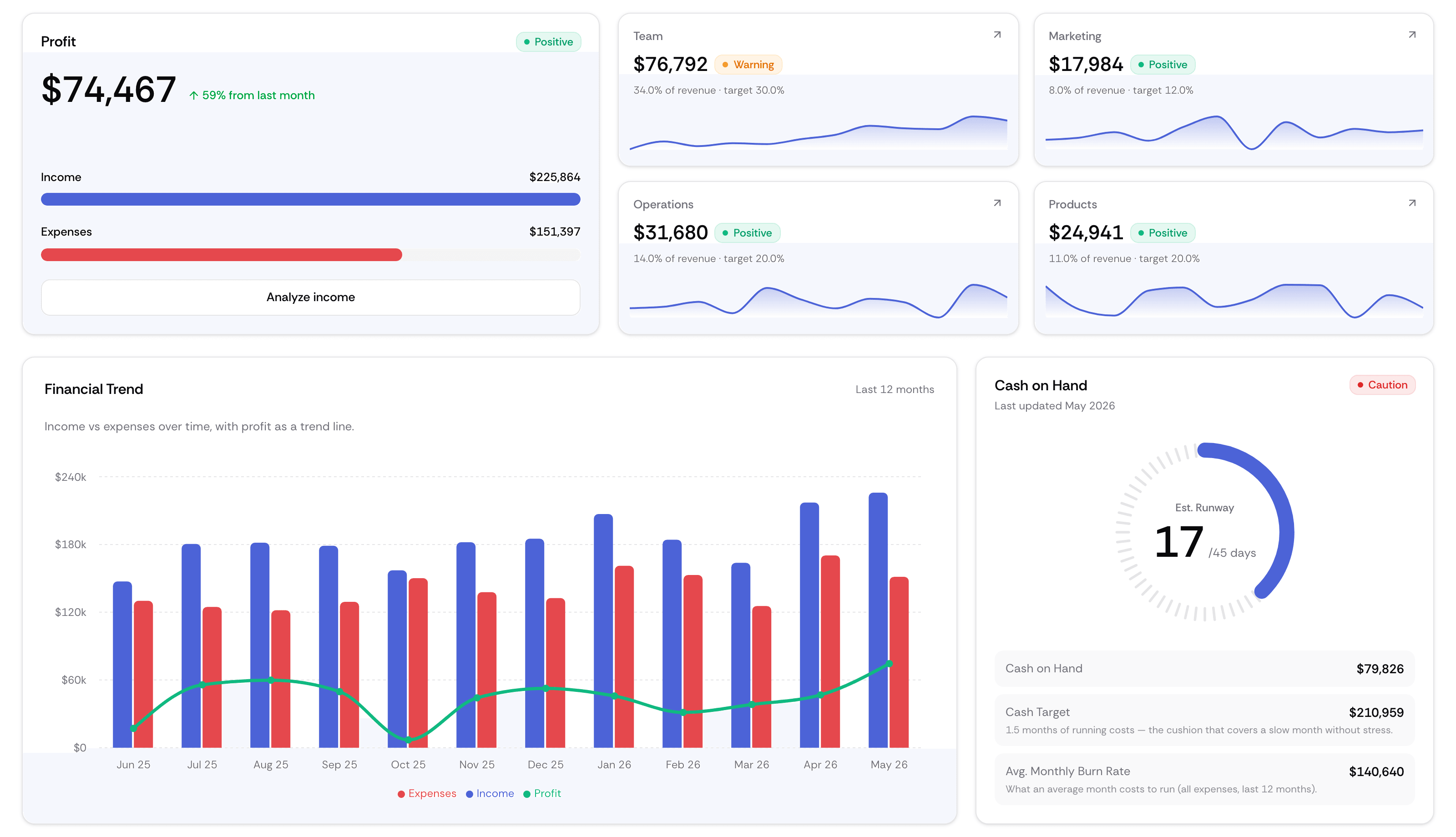Image resolution: width=1456 pixels, height=837 pixels.
Task: Click the Jan 26 blue income bar
Action: pos(603,630)
